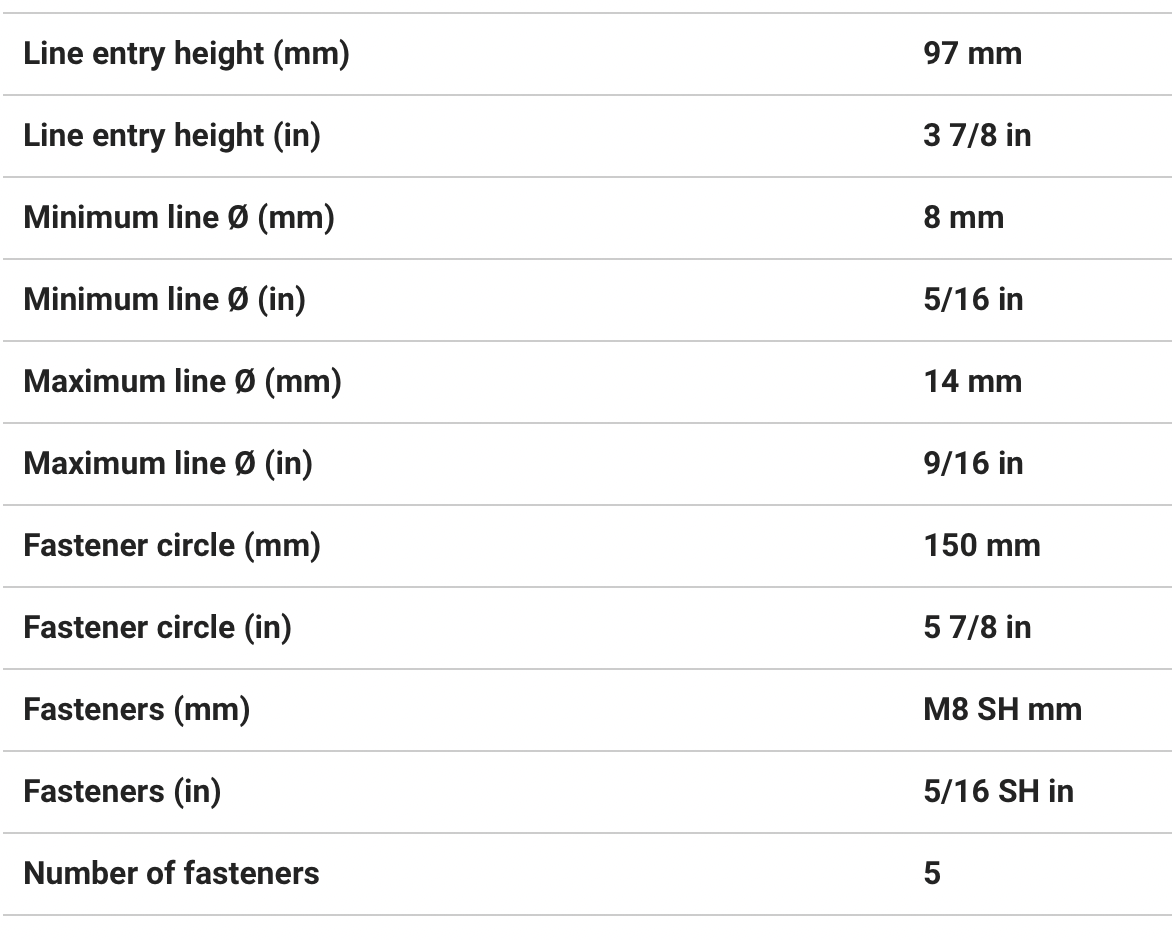Click the "Fasteners (mm)" label
The image size is (1172, 940).
[x=136, y=710]
